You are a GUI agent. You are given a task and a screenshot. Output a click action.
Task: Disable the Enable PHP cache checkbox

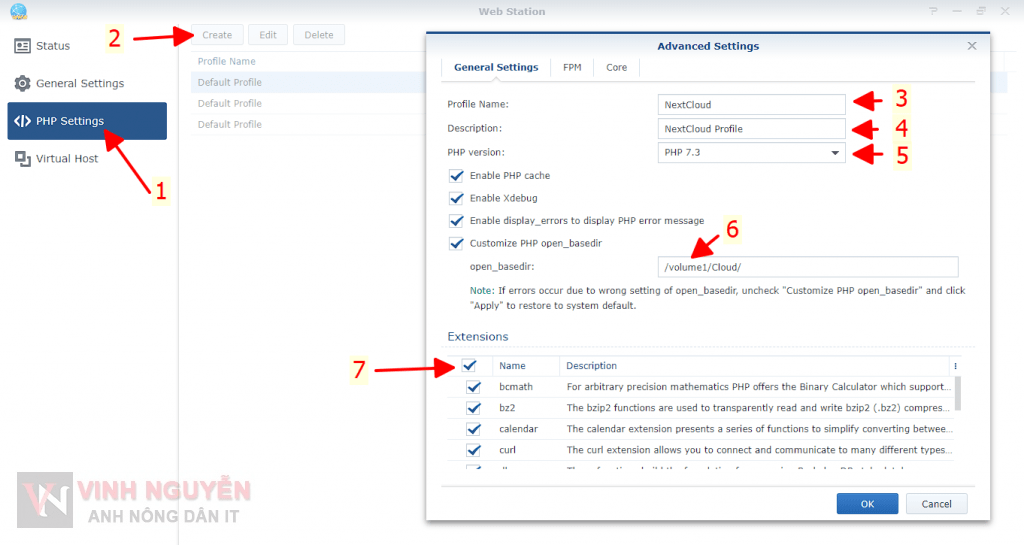pyautogui.click(x=457, y=176)
